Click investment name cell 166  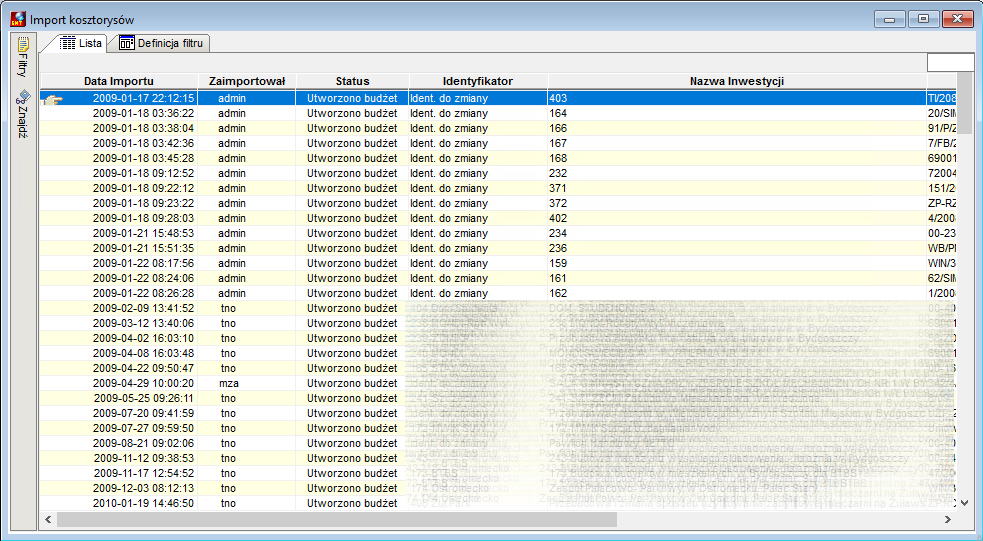coord(737,129)
